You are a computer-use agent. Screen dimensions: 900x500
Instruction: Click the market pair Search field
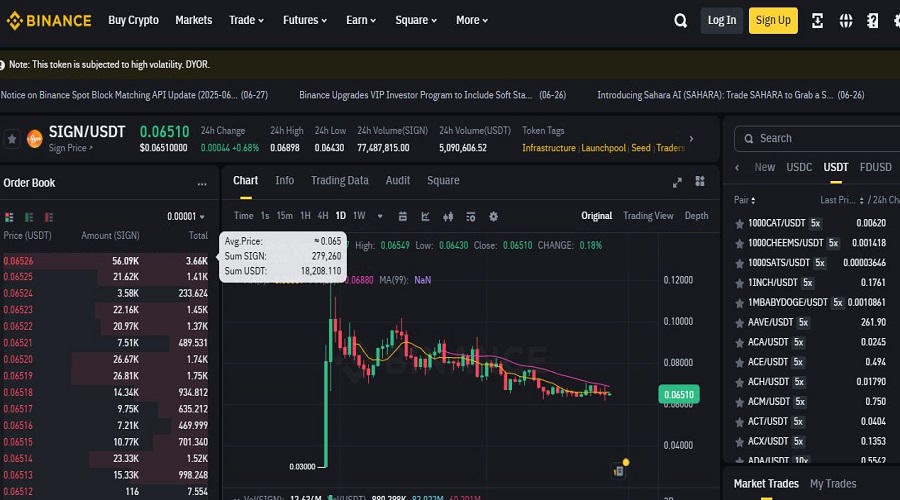tap(817, 138)
